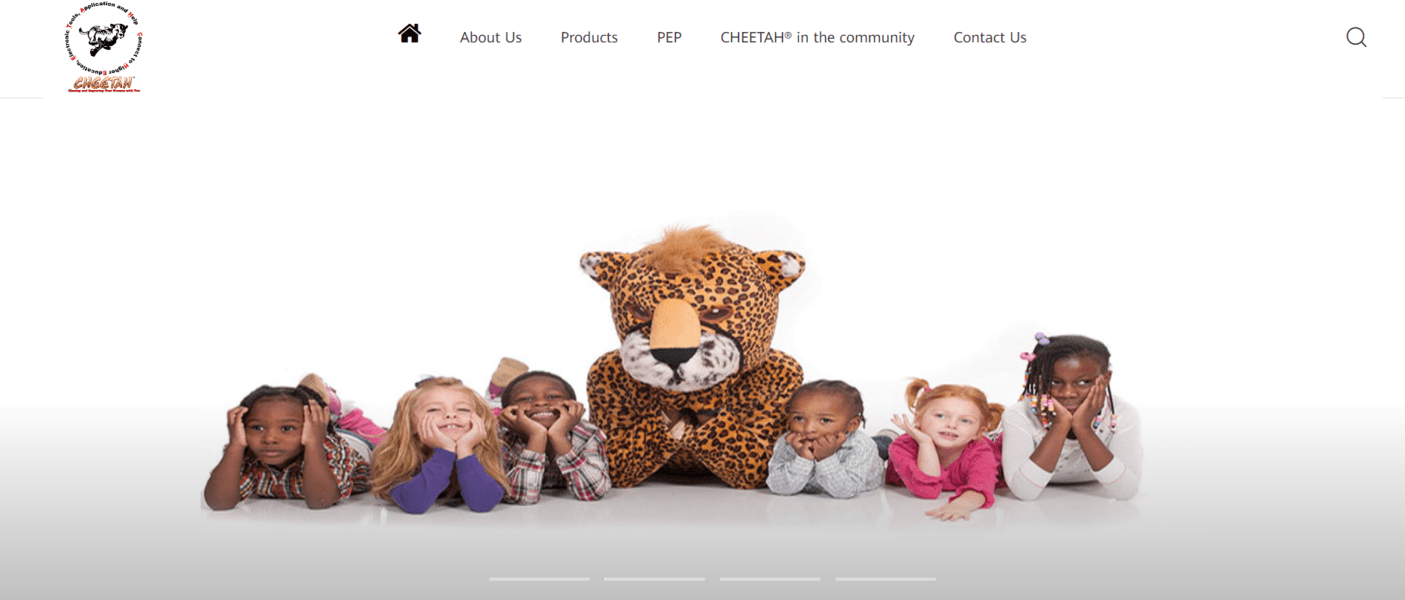Screen dimensions: 1405x600
Task: Select PEP in the navigation bar
Action: (669, 37)
